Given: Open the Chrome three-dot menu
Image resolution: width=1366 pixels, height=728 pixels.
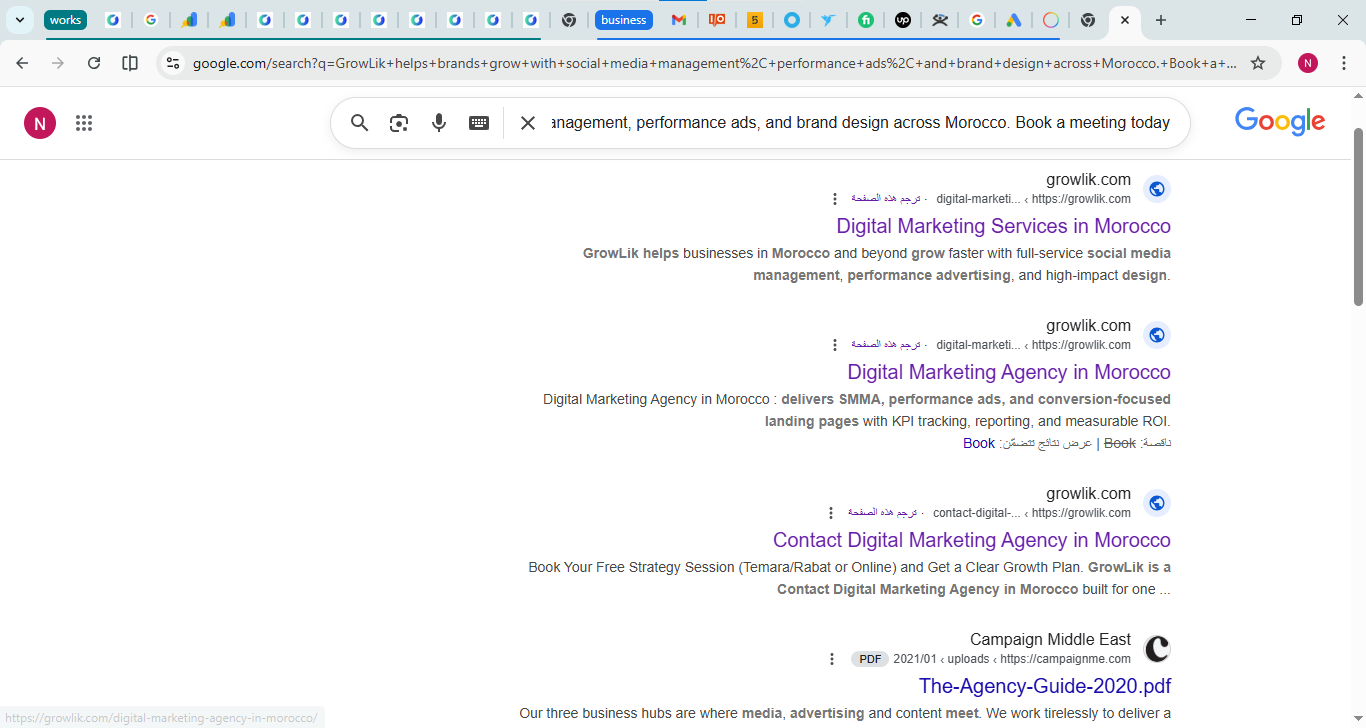Looking at the screenshot, I should (x=1344, y=63).
